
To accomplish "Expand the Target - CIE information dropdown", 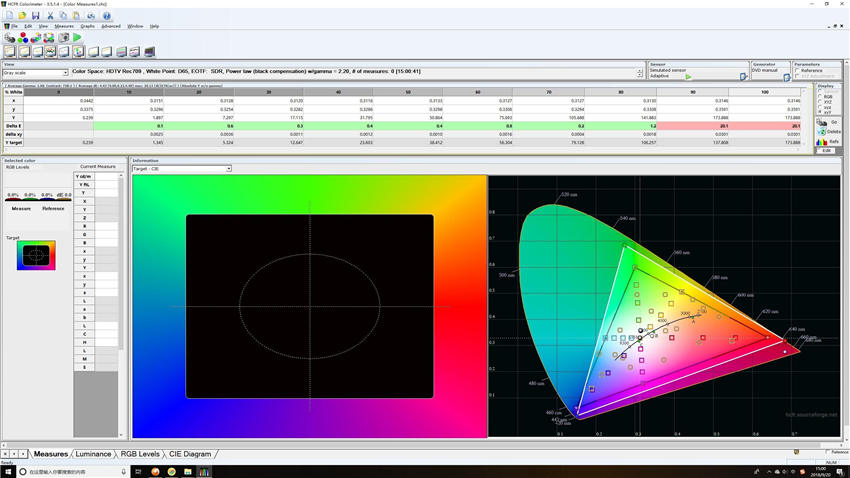I will (x=228, y=168).
